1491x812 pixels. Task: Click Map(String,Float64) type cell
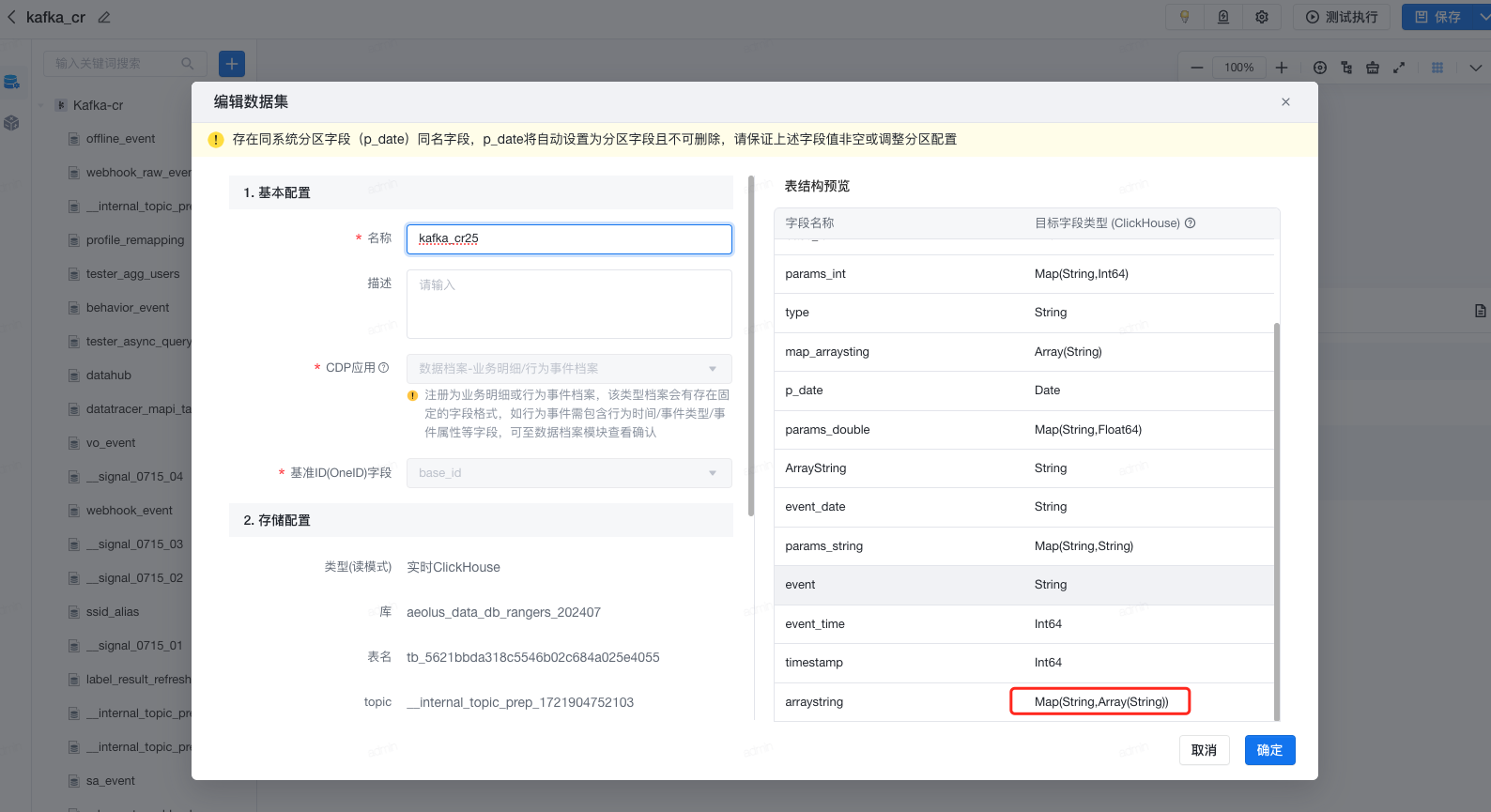point(1088,430)
